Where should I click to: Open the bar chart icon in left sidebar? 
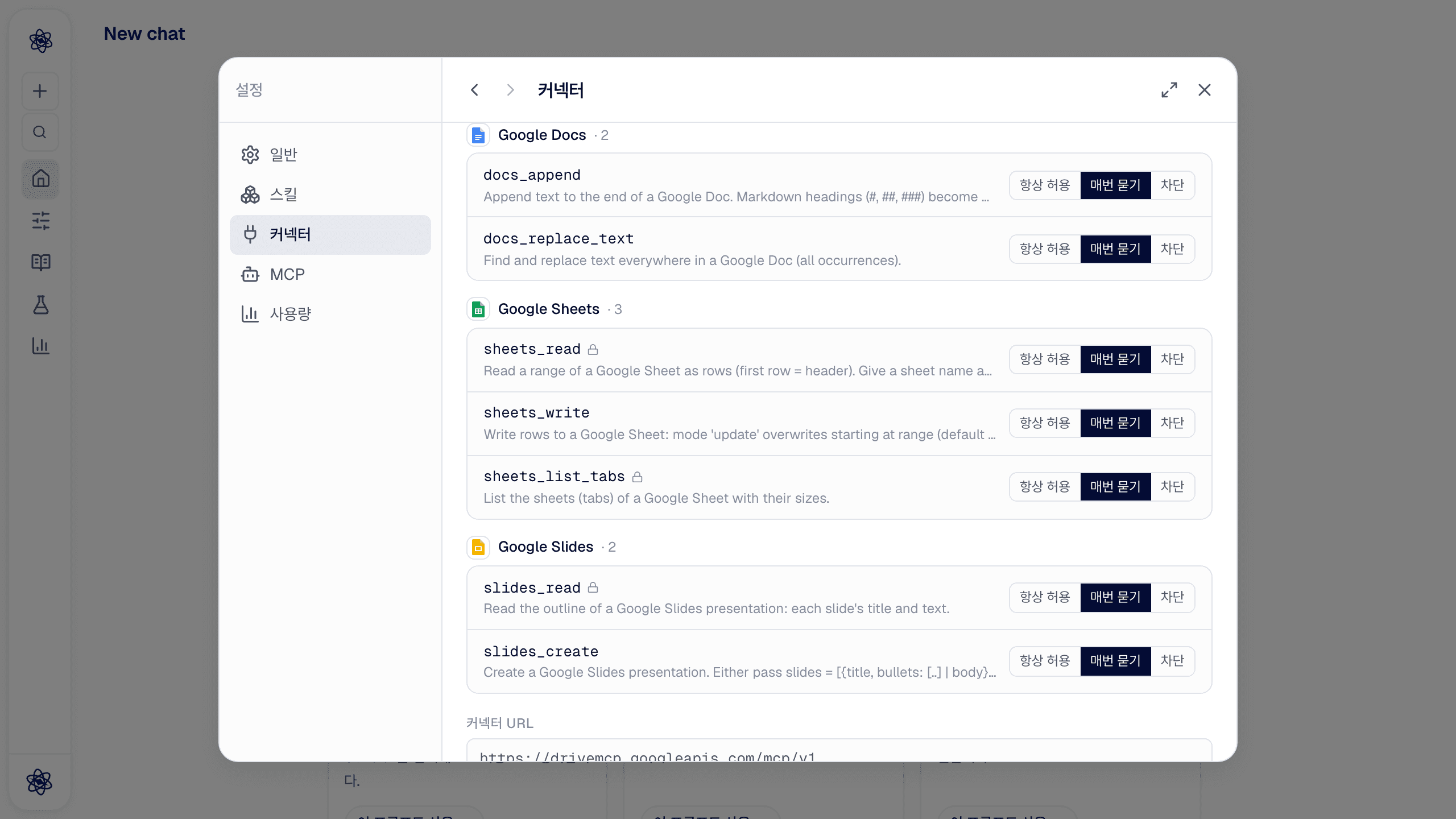[x=40, y=346]
